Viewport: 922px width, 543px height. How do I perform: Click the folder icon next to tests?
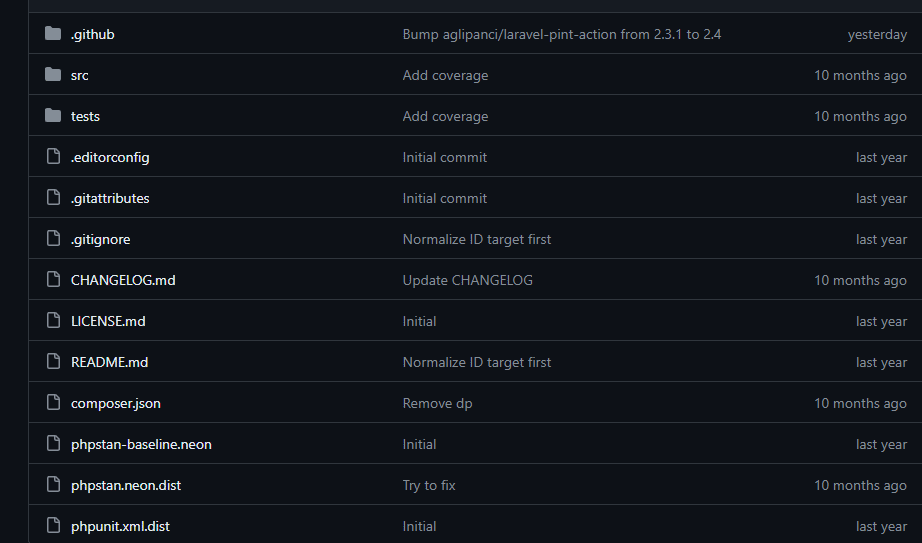(x=53, y=116)
